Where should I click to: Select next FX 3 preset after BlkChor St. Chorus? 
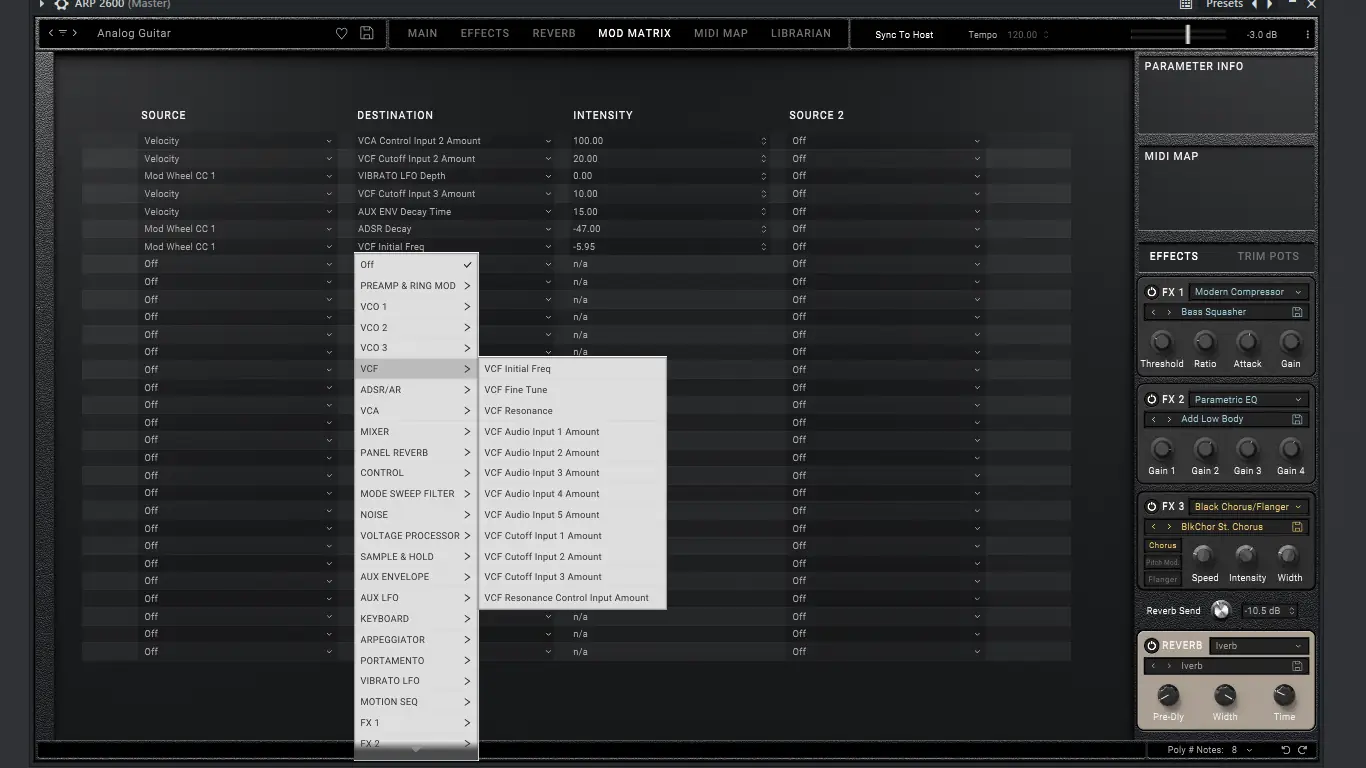tap(1169, 527)
